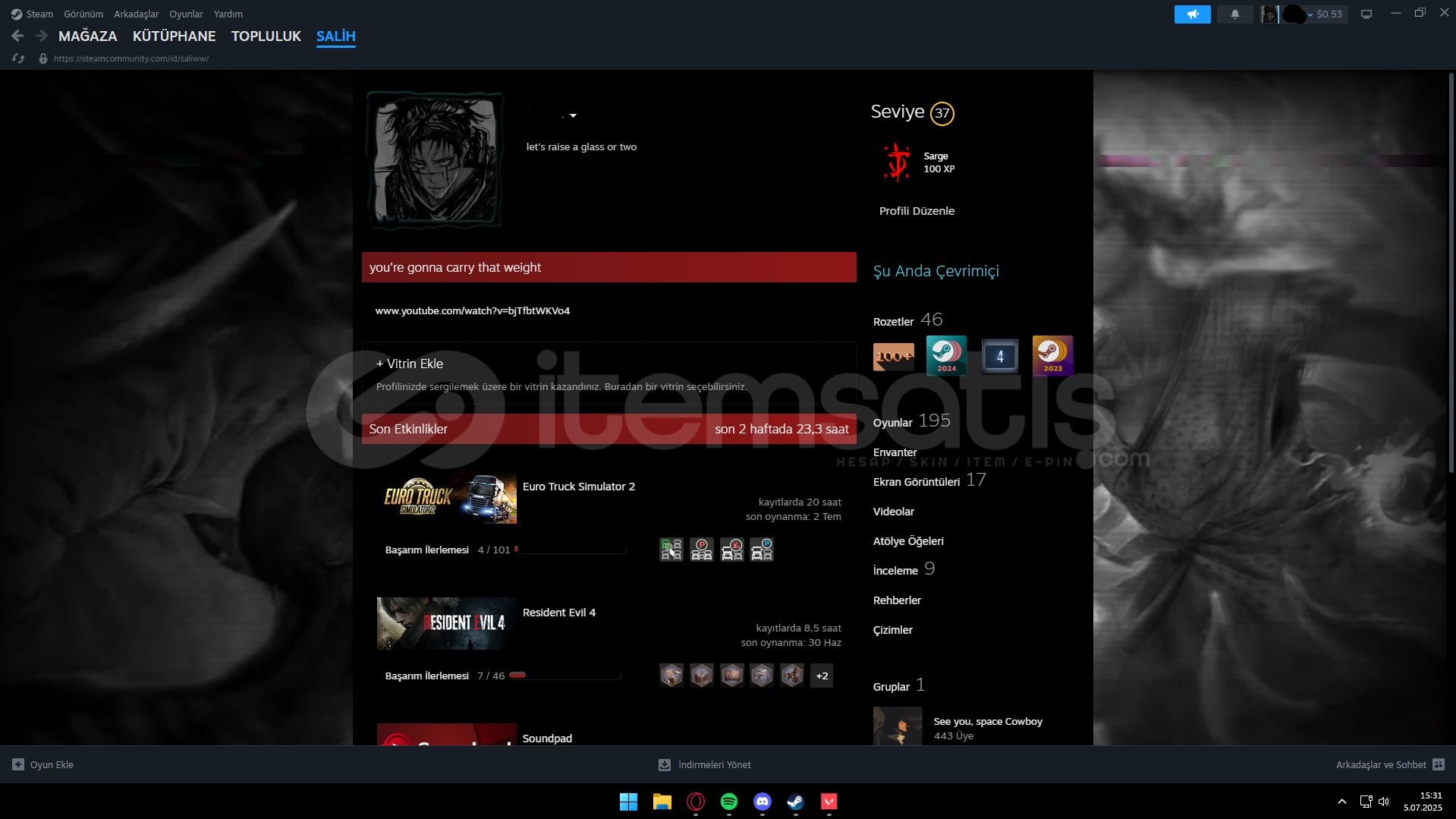Reload the page with refresh icon

tap(18, 58)
